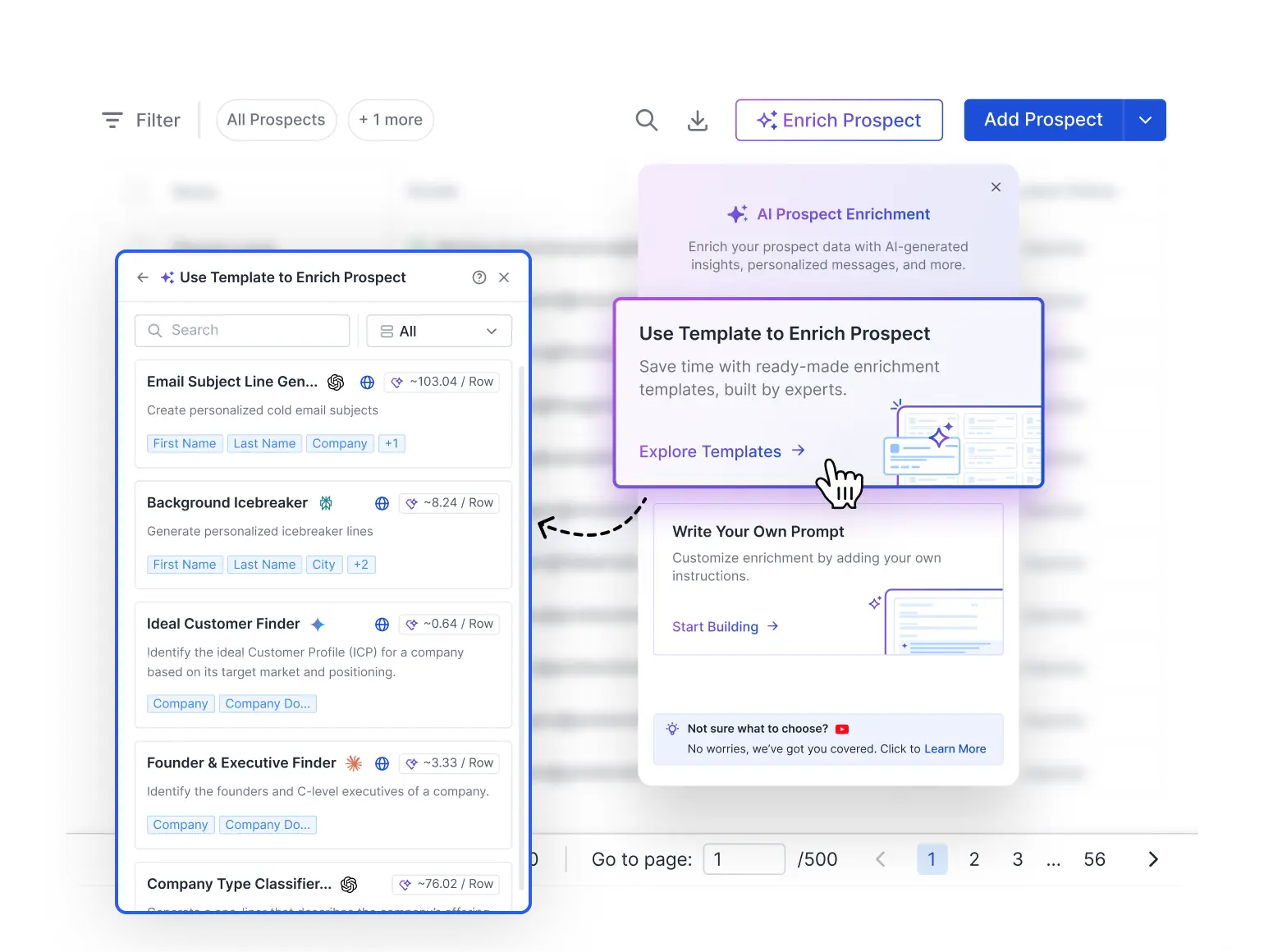Click the Go to page input field
Screen dimensions: 1264x952
[744, 858]
